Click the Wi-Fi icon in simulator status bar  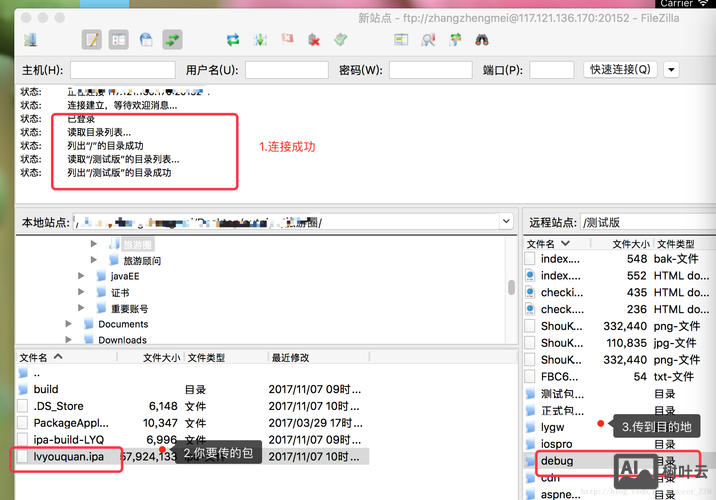pyautogui.click(x=702, y=3)
